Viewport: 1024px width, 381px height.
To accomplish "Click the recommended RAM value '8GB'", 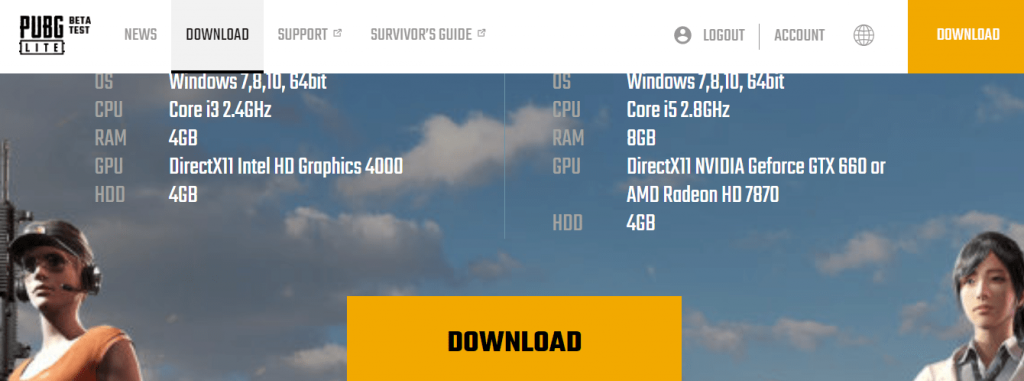I will (x=641, y=139).
